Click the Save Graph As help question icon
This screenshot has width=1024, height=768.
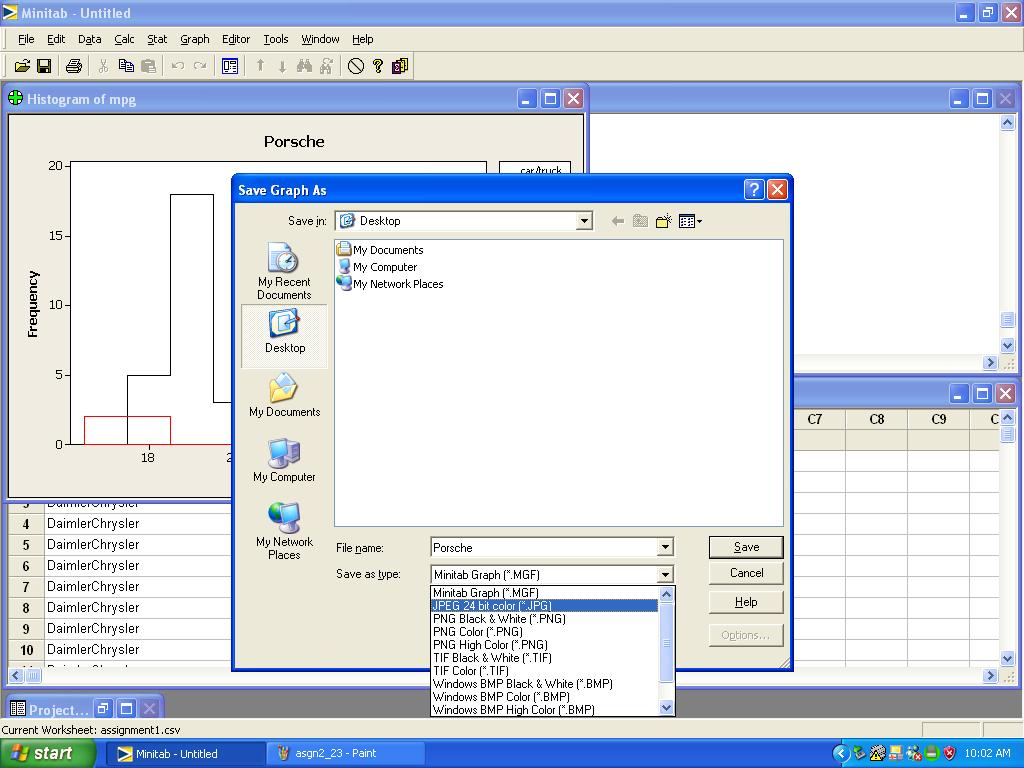pos(754,190)
